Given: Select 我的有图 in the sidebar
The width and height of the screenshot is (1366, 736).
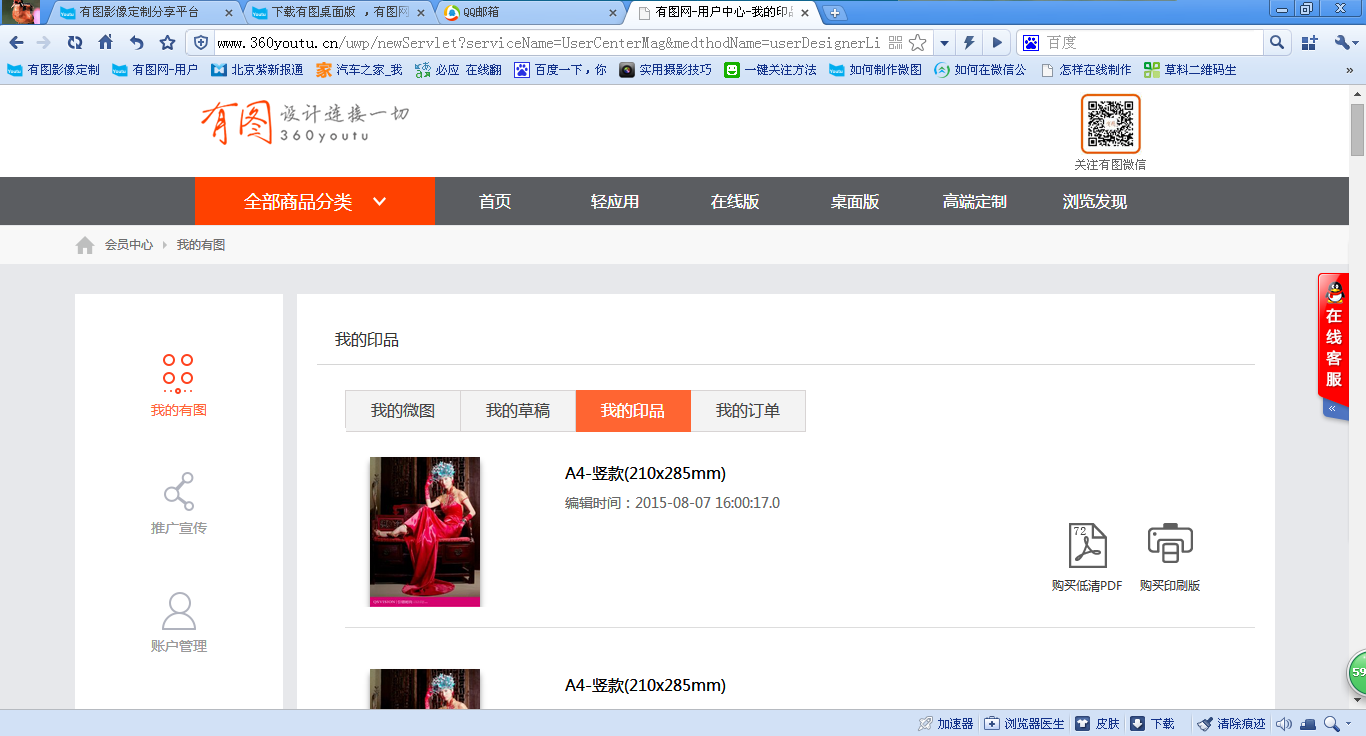Looking at the screenshot, I should (178, 385).
